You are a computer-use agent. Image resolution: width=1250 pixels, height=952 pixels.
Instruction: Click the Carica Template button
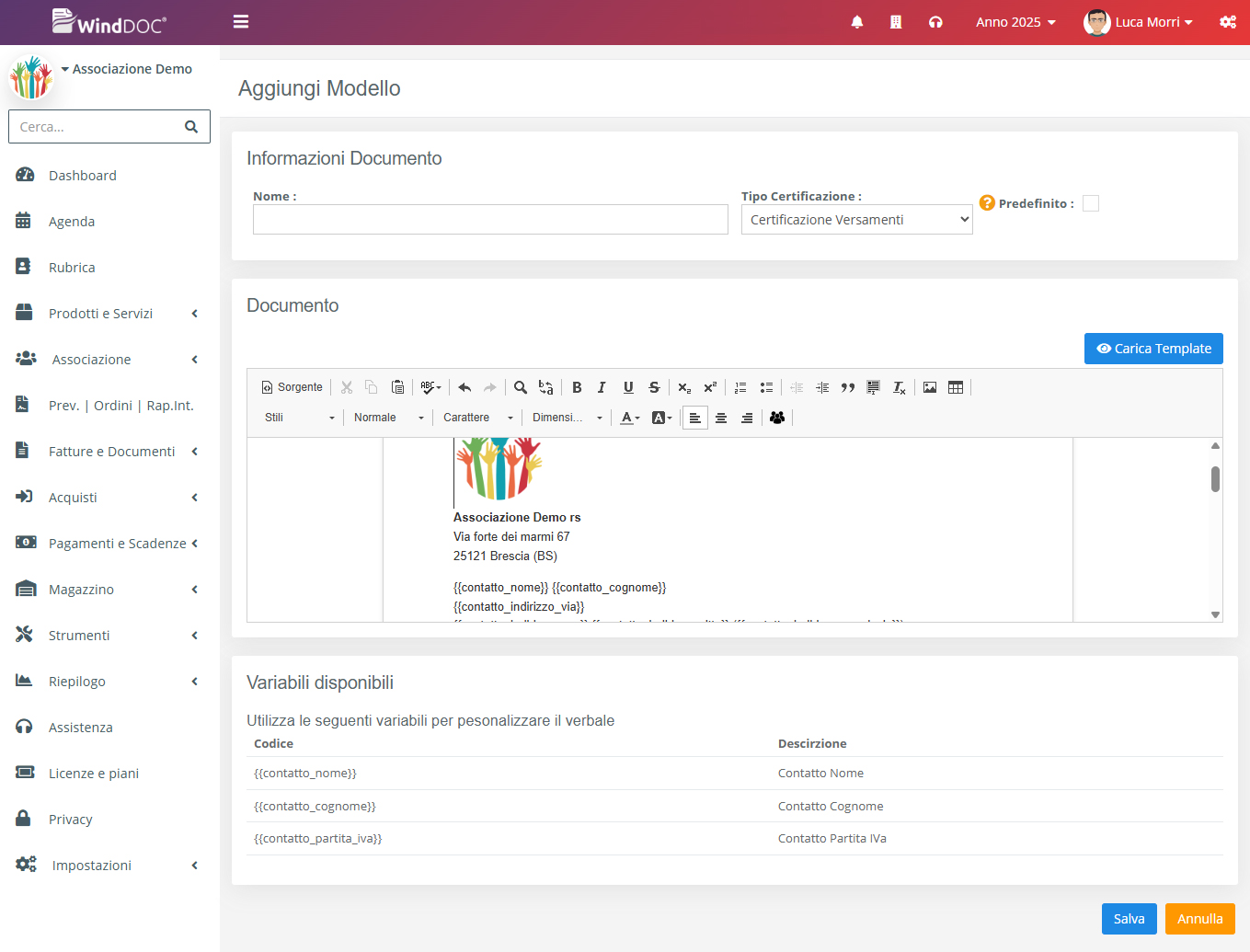(1153, 349)
